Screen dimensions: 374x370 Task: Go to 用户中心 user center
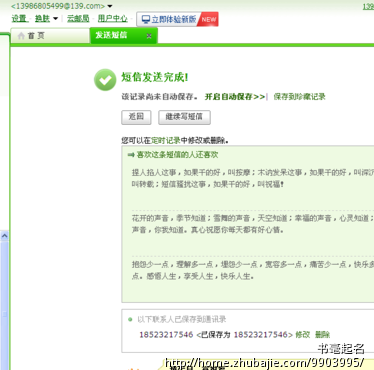click(x=113, y=19)
